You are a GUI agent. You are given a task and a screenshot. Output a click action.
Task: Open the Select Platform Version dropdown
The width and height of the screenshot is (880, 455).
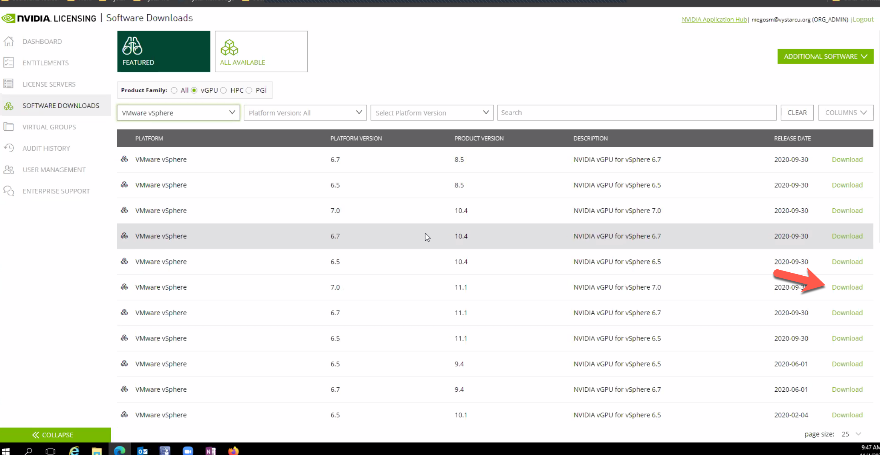coord(432,113)
